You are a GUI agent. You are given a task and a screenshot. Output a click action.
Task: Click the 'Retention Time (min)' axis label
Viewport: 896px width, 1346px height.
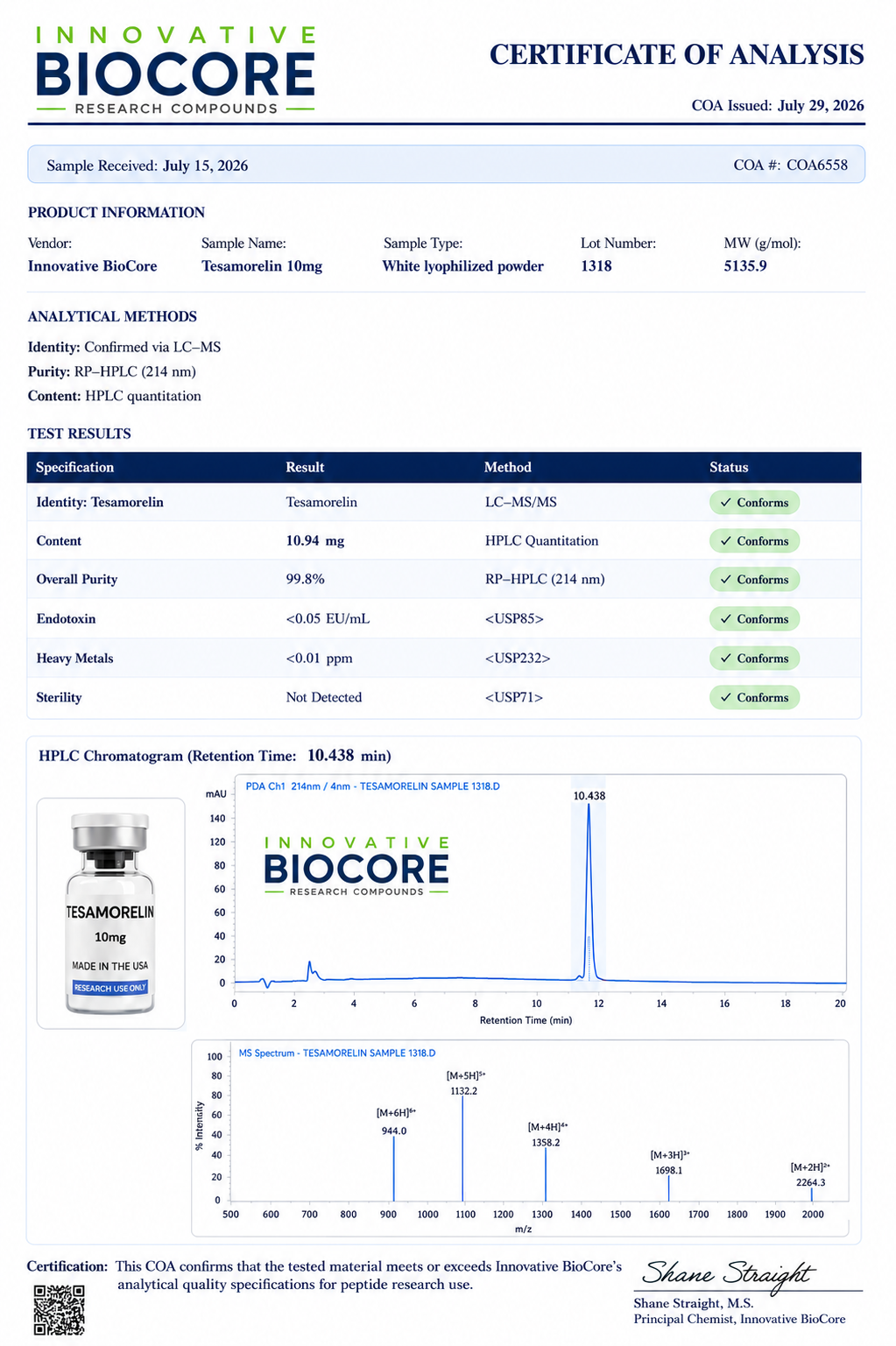pos(526,1020)
